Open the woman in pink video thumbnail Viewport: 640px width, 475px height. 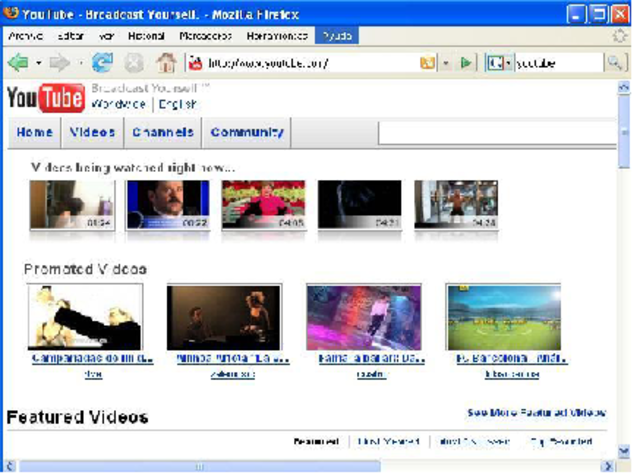264,205
